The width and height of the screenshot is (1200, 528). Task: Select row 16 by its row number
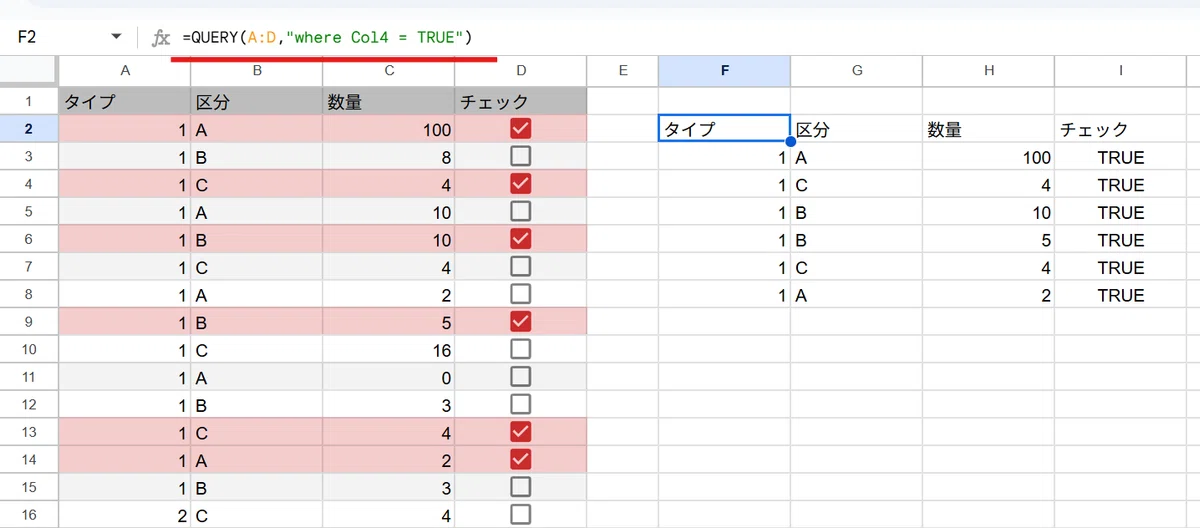click(x=29, y=514)
